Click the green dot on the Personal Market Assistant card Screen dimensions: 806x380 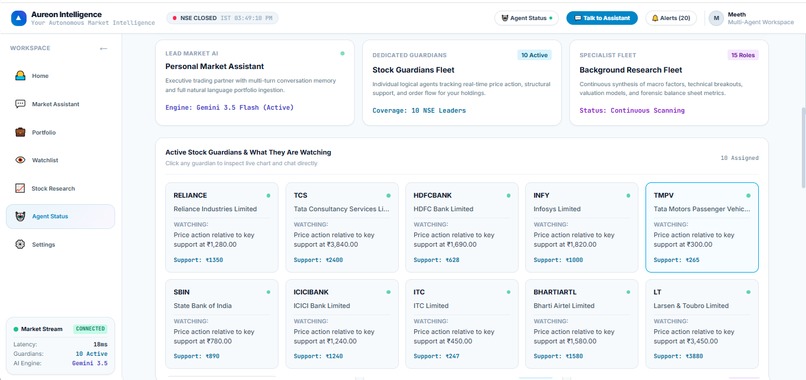point(342,53)
